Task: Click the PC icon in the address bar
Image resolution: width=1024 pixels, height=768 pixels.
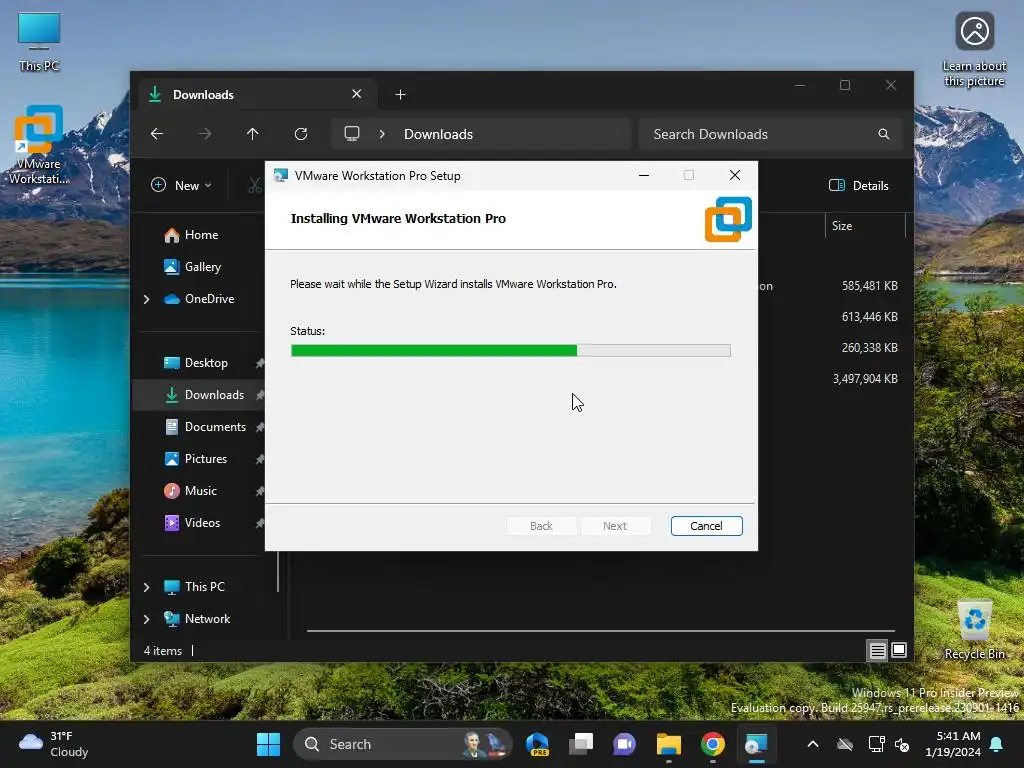Action: point(352,134)
